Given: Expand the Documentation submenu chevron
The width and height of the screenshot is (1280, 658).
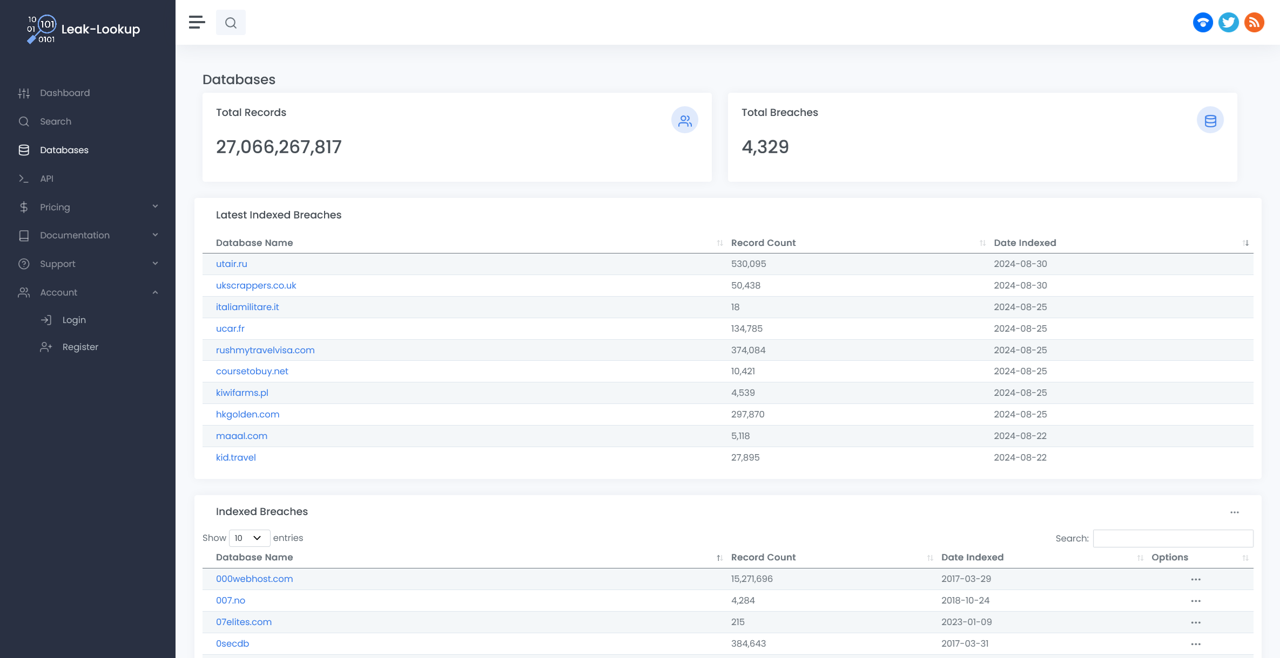Looking at the screenshot, I should click(155, 235).
